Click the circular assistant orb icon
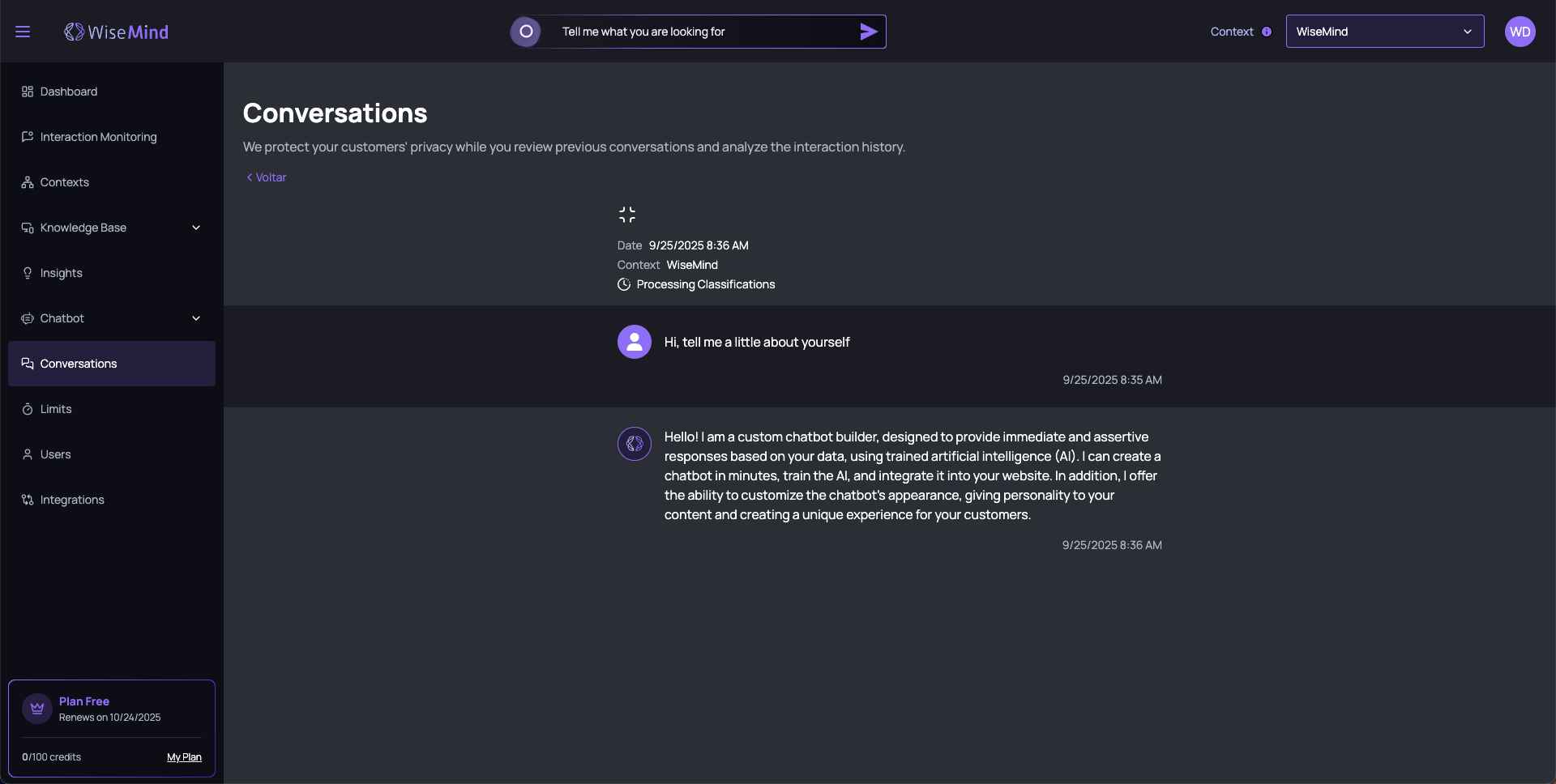The width and height of the screenshot is (1556, 784). click(526, 32)
